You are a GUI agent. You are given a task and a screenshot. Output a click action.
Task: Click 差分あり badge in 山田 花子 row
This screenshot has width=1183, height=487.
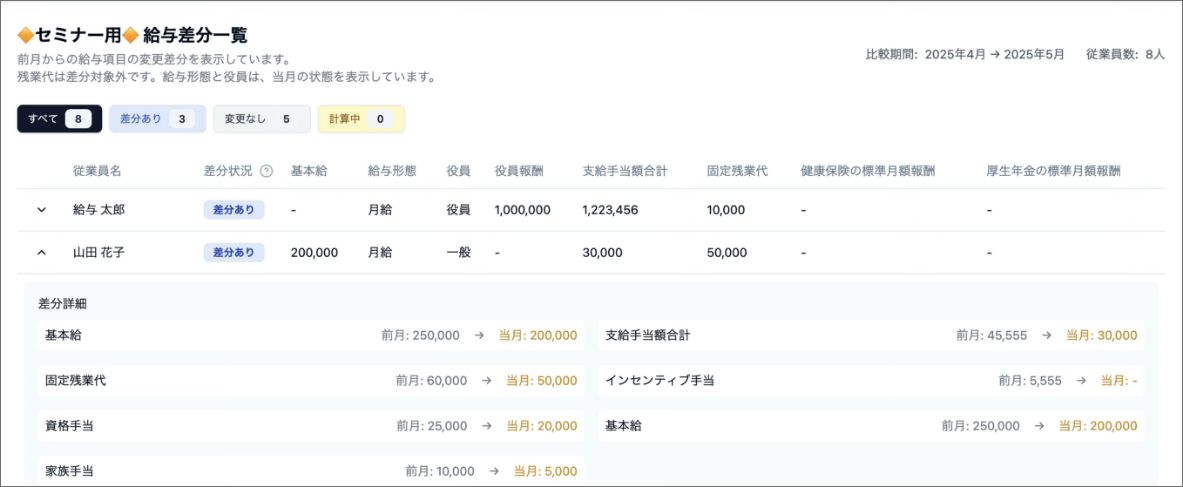234,253
